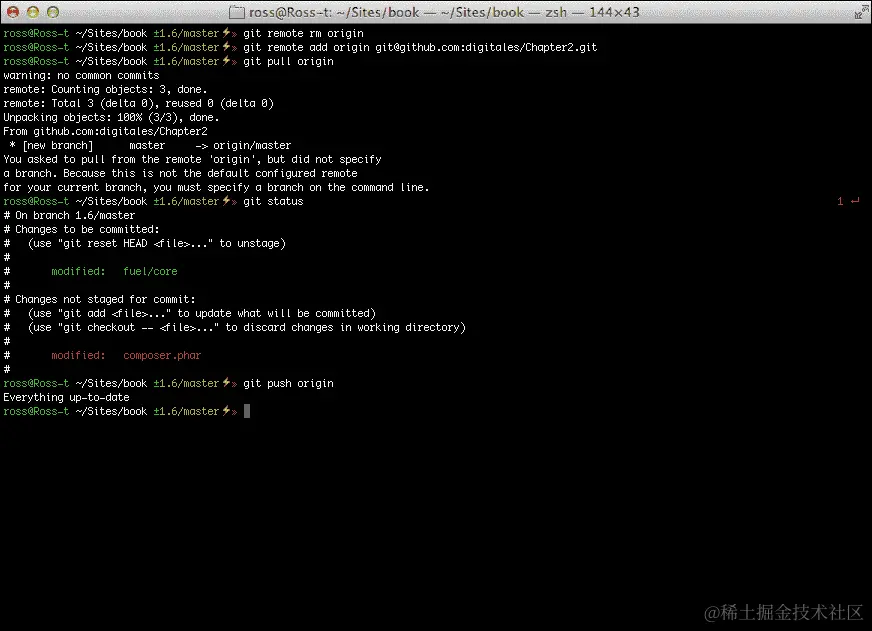Click the window title "ross@Ross-t: ~/Sites/book"
The width and height of the screenshot is (872, 631).
tap(334, 12)
